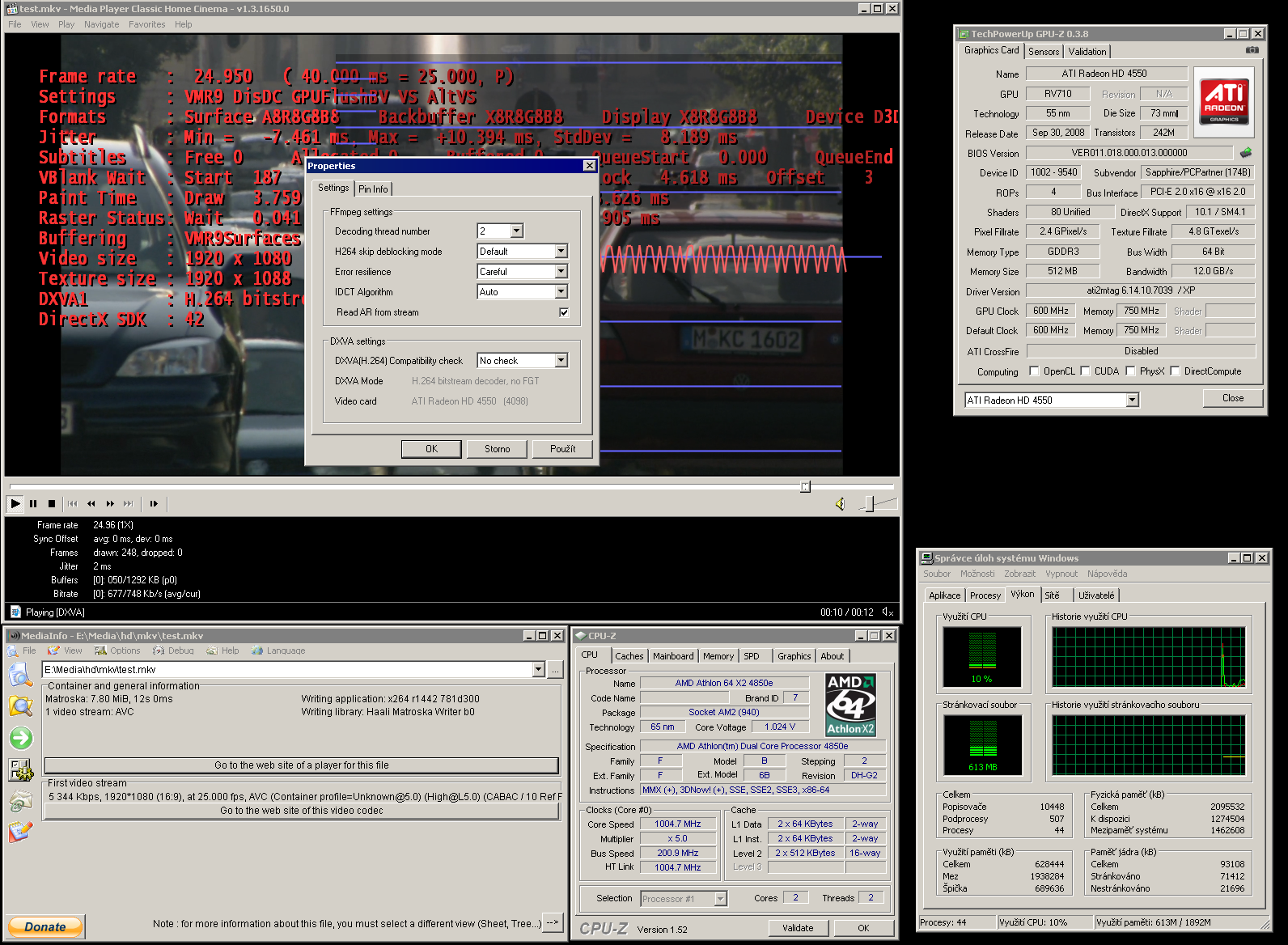Click the Skip Forward (next) icon in MPC

[128, 503]
